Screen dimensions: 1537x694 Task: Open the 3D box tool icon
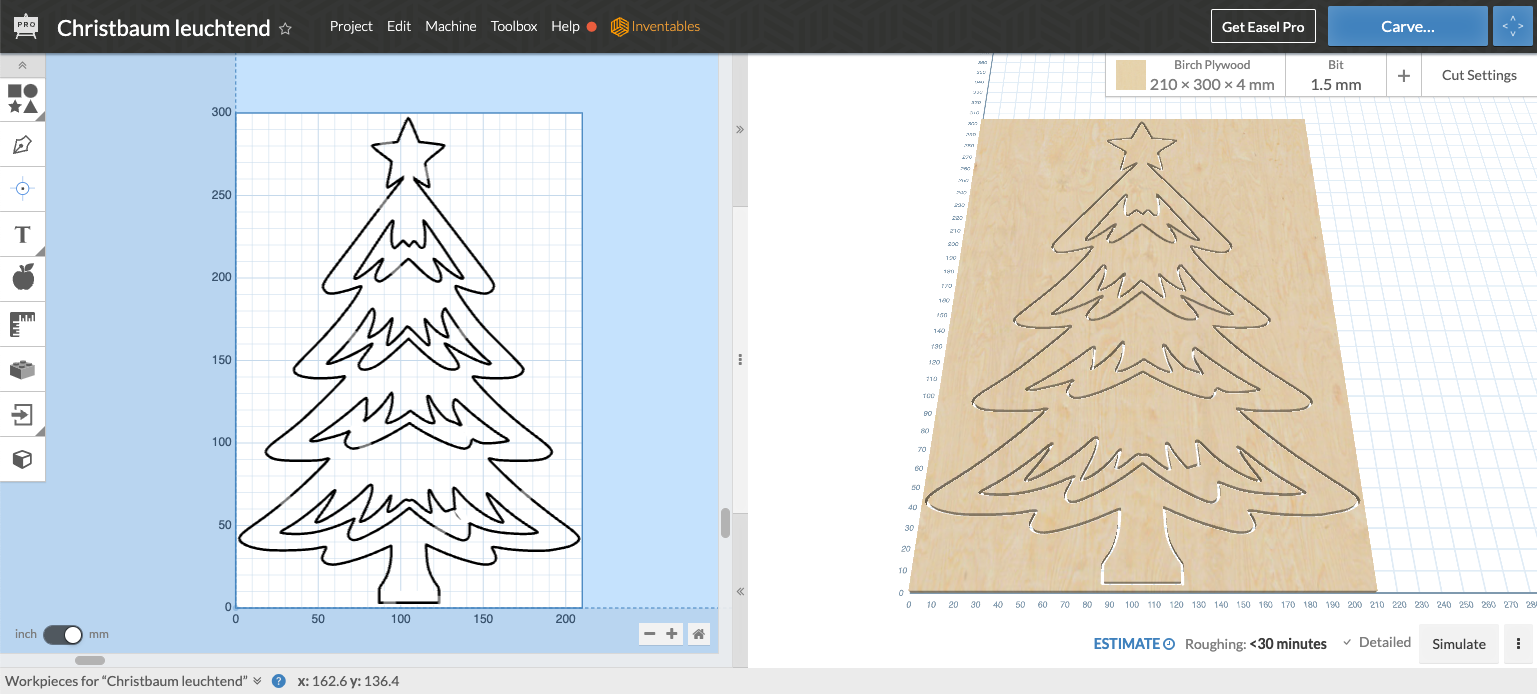pos(22,459)
